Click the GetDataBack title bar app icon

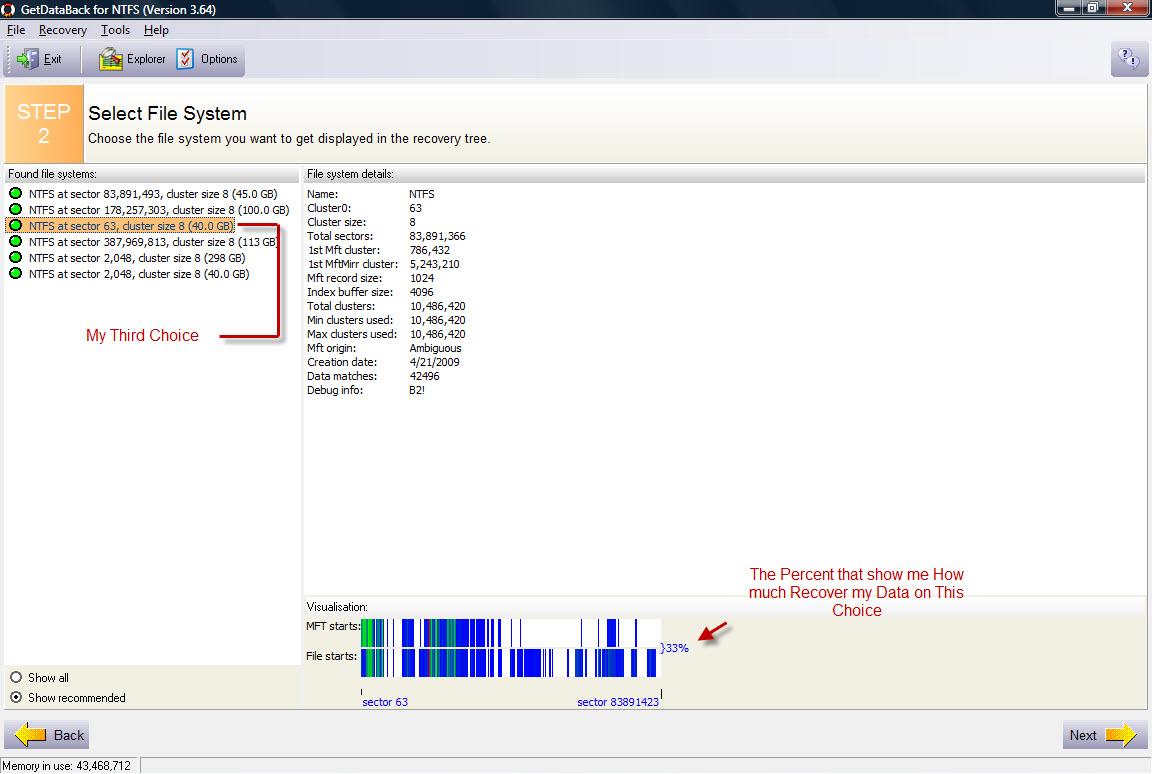8,10
